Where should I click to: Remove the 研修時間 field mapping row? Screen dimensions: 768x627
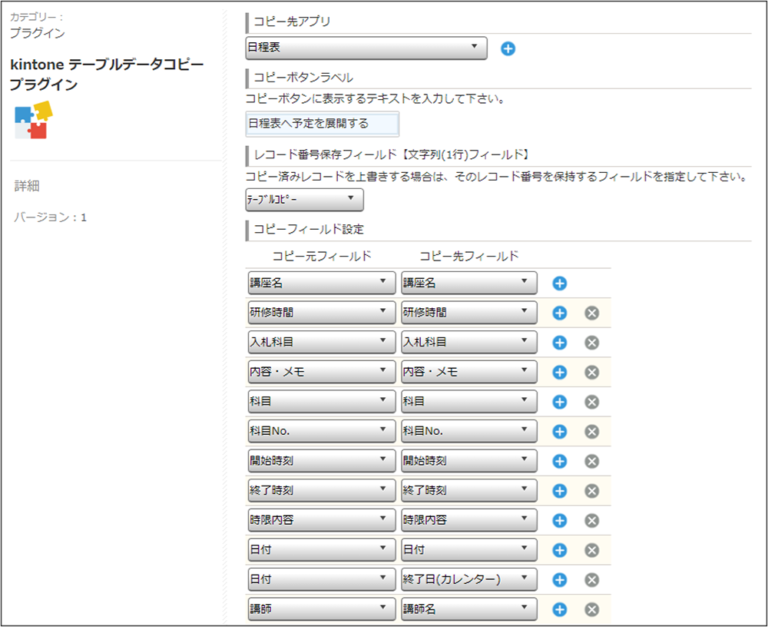point(591,313)
